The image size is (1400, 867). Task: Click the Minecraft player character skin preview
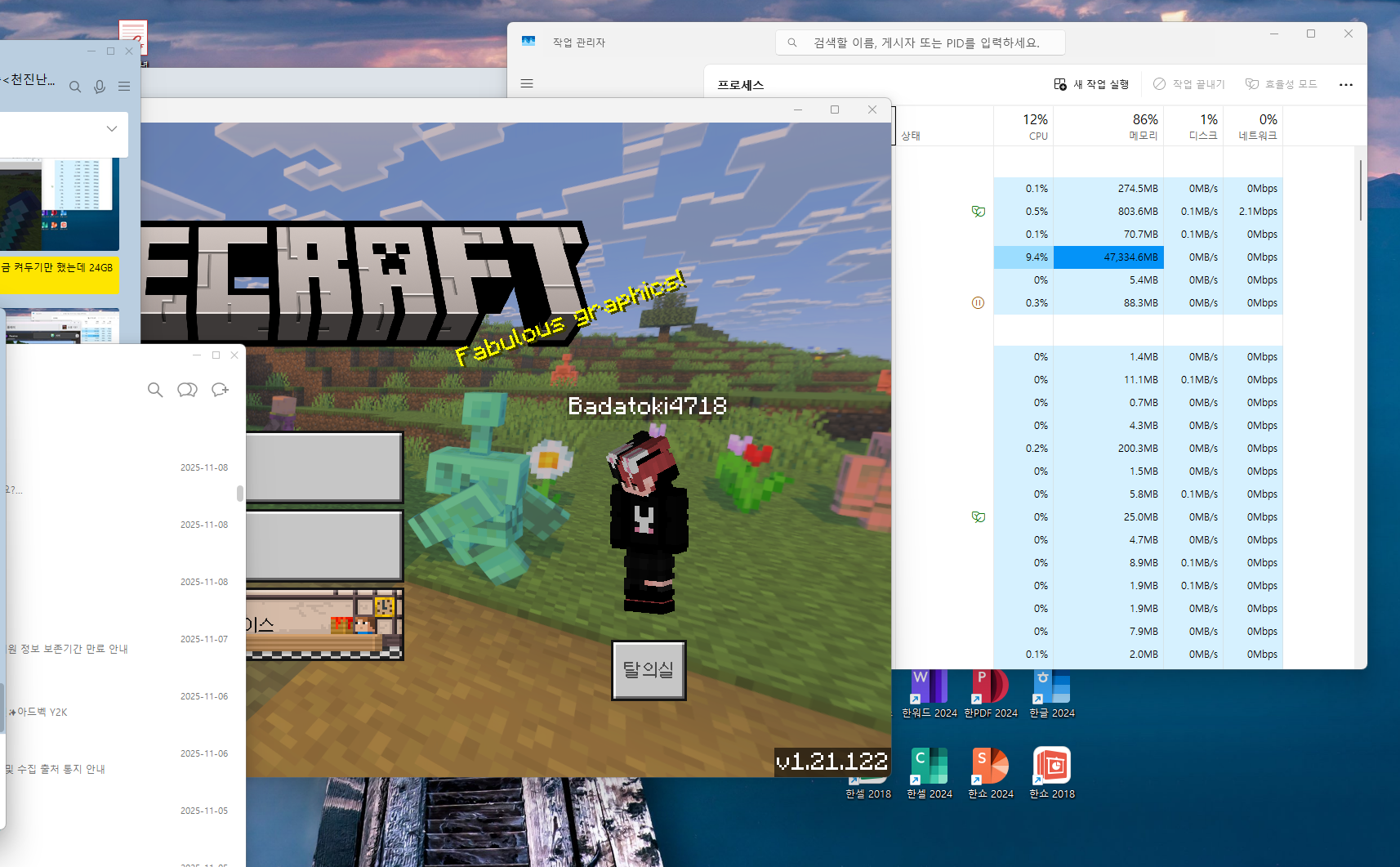(x=648, y=523)
